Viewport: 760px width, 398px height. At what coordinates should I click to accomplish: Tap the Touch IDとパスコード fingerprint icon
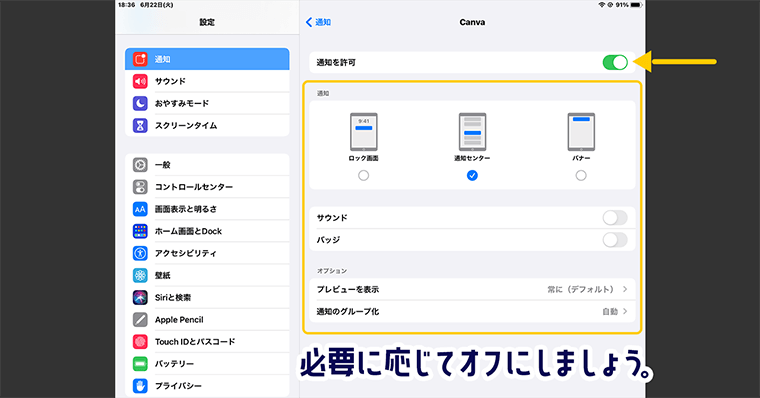pos(140,342)
